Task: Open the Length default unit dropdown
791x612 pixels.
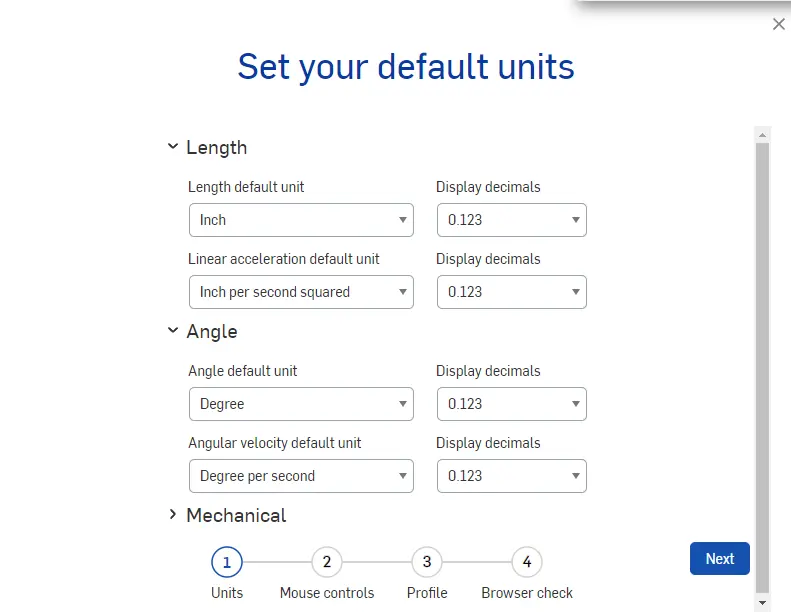Action: pos(301,220)
